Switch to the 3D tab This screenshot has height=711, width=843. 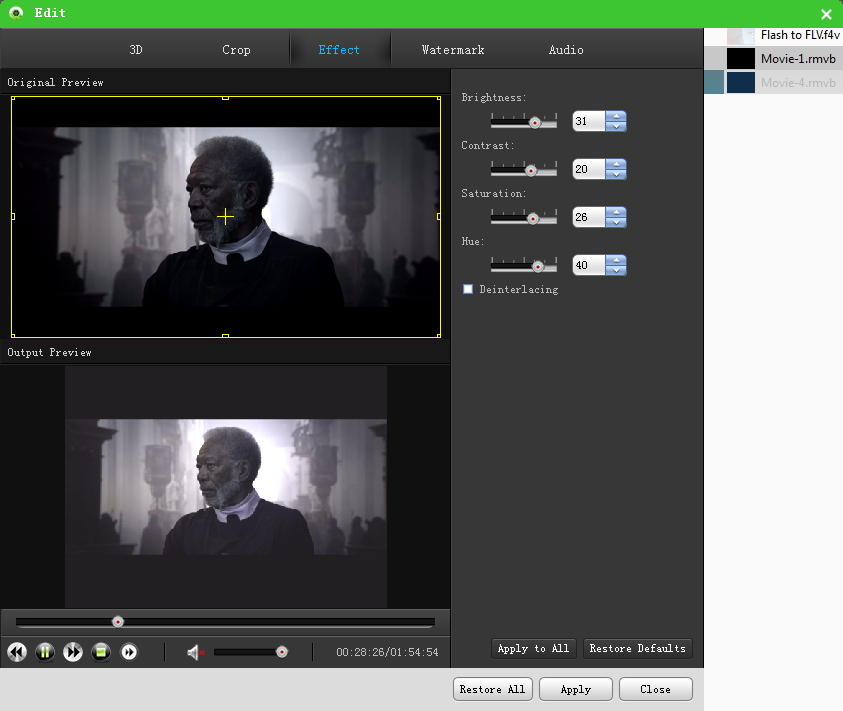pyautogui.click(x=136, y=49)
